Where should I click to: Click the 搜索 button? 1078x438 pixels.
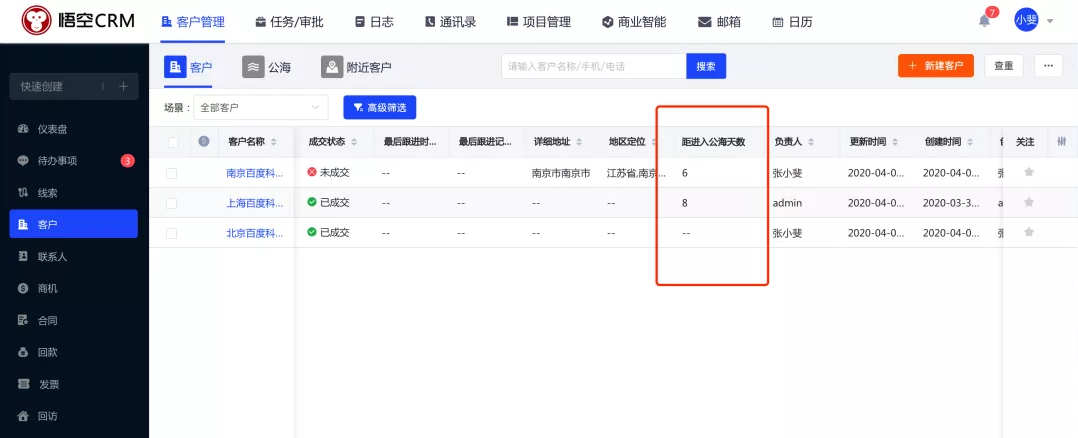[x=706, y=67]
